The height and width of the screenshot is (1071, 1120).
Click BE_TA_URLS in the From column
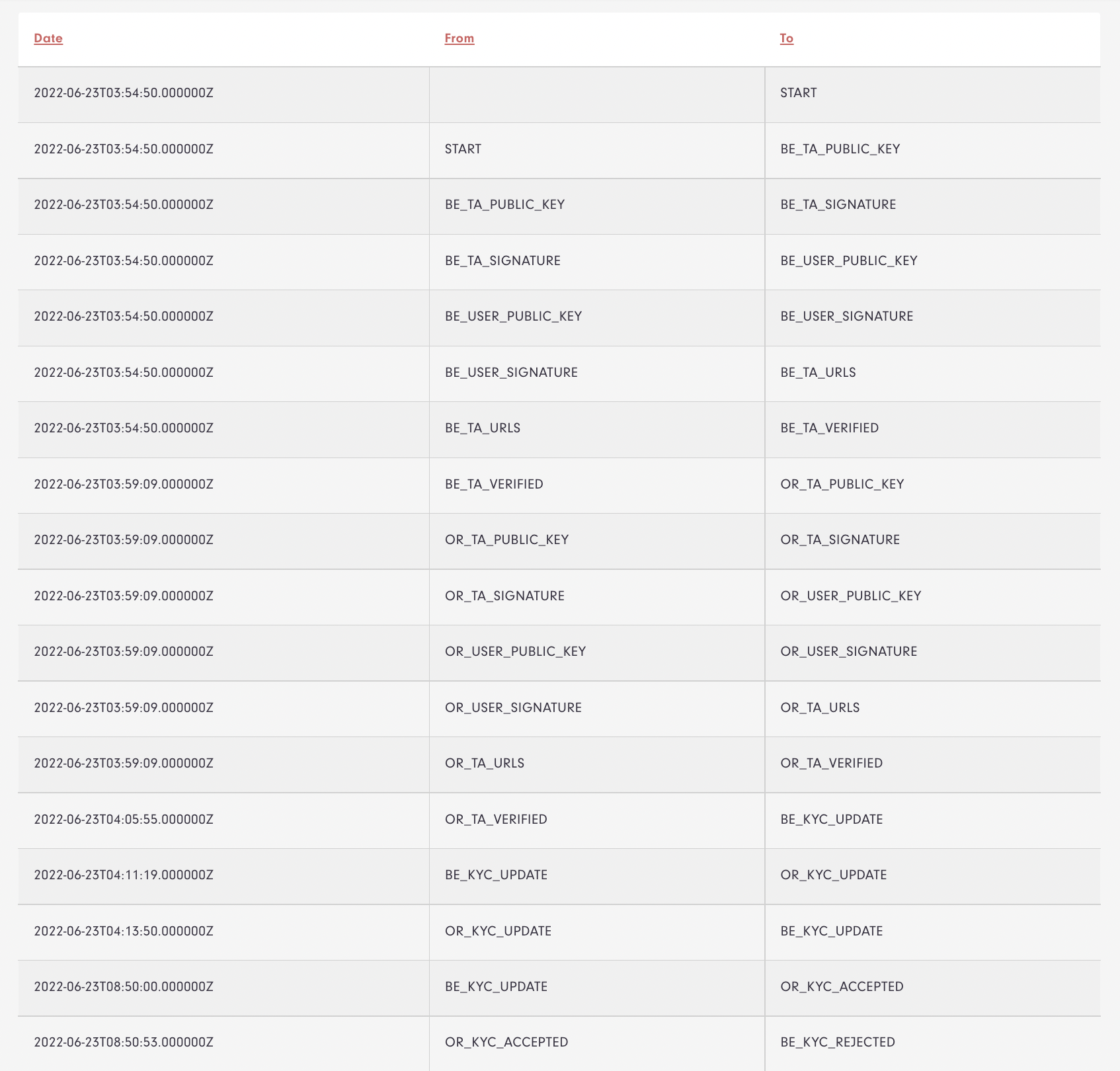coord(483,428)
